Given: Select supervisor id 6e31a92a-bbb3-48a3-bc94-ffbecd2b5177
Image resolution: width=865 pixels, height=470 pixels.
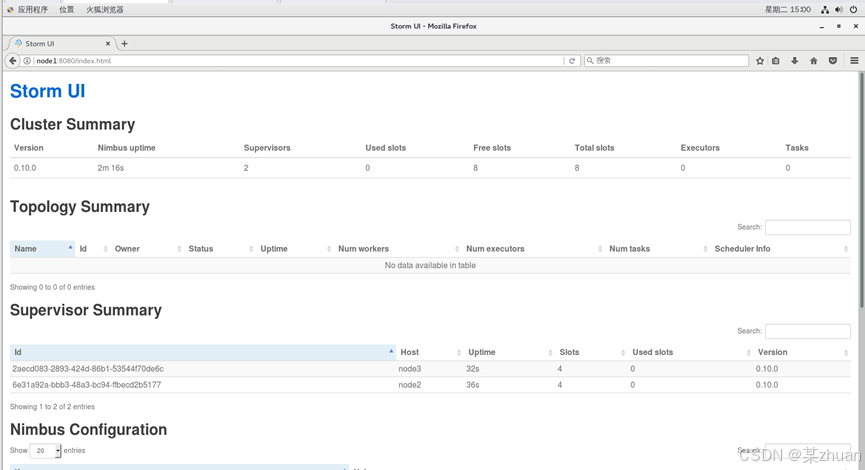Looking at the screenshot, I should click(87, 385).
